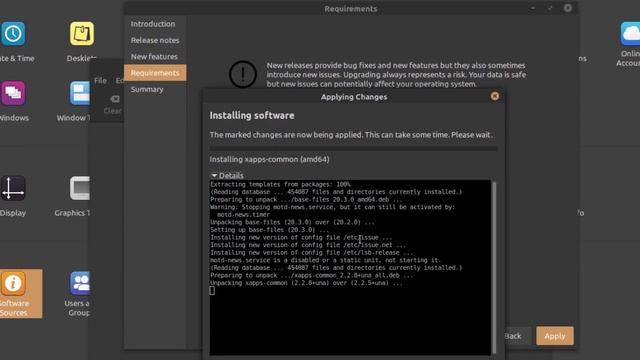Click terminal line mentioning /etc/lsb-release
The height and width of the screenshot is (360, 640).
312,253
